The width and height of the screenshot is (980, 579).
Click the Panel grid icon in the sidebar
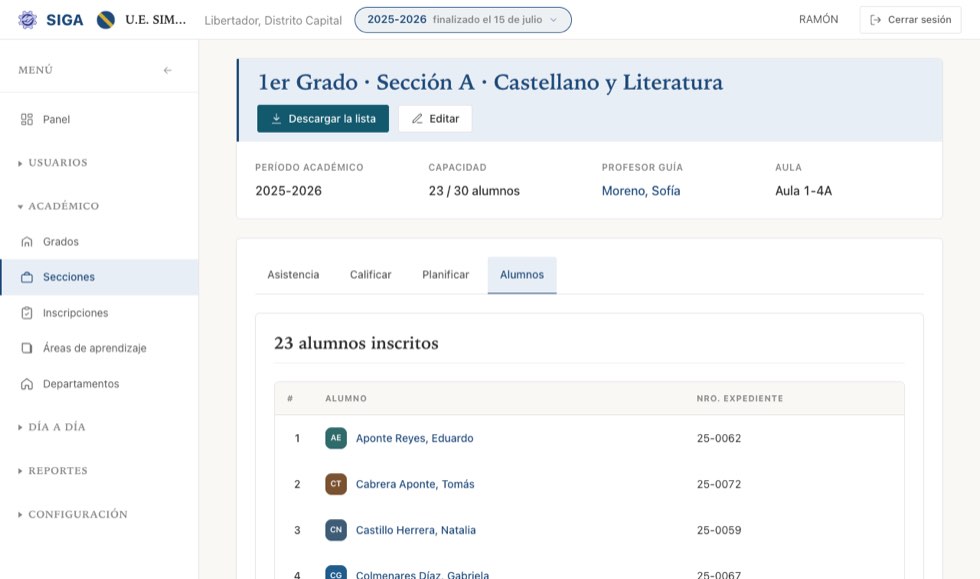27,119
